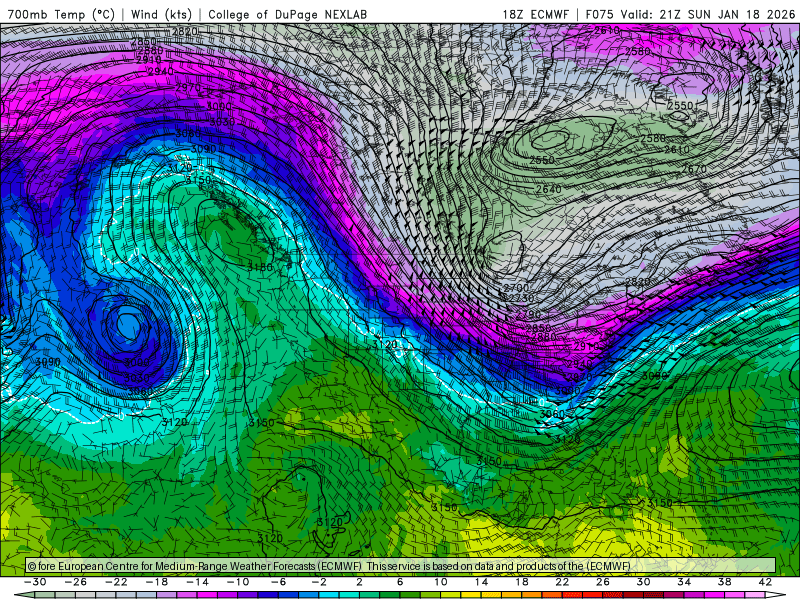This screenshot has width=800, height=600.
Task: Select the 2700 height contour label
Action: pos(516,288)
